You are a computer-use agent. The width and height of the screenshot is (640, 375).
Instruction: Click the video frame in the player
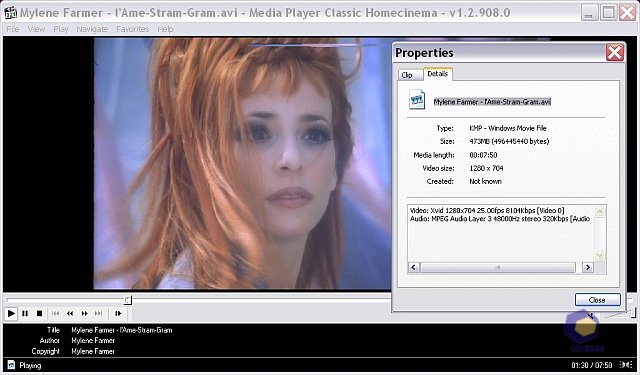[x=242, y=163]
